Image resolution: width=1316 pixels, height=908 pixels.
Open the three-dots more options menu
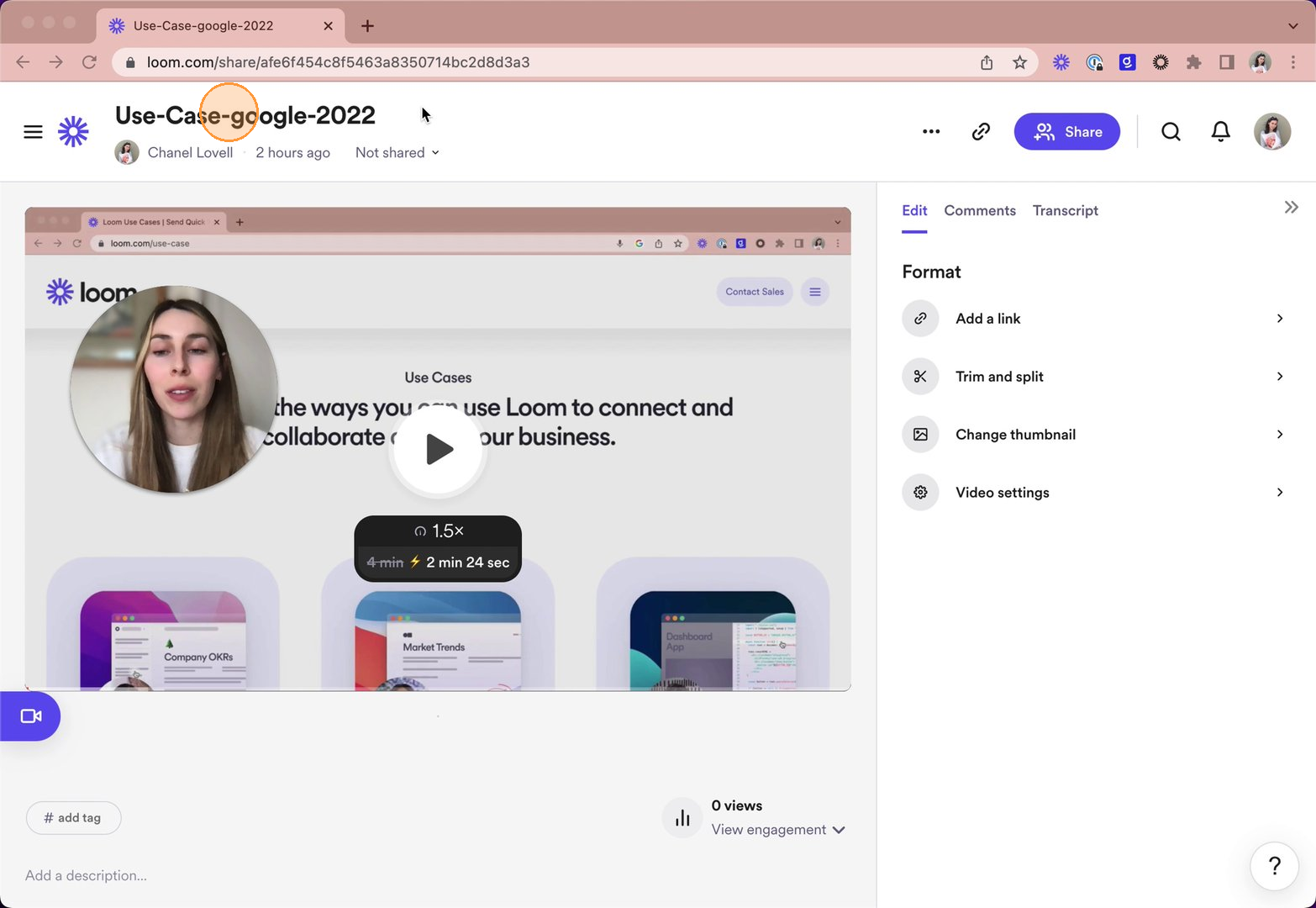click(x=931, y=131)
